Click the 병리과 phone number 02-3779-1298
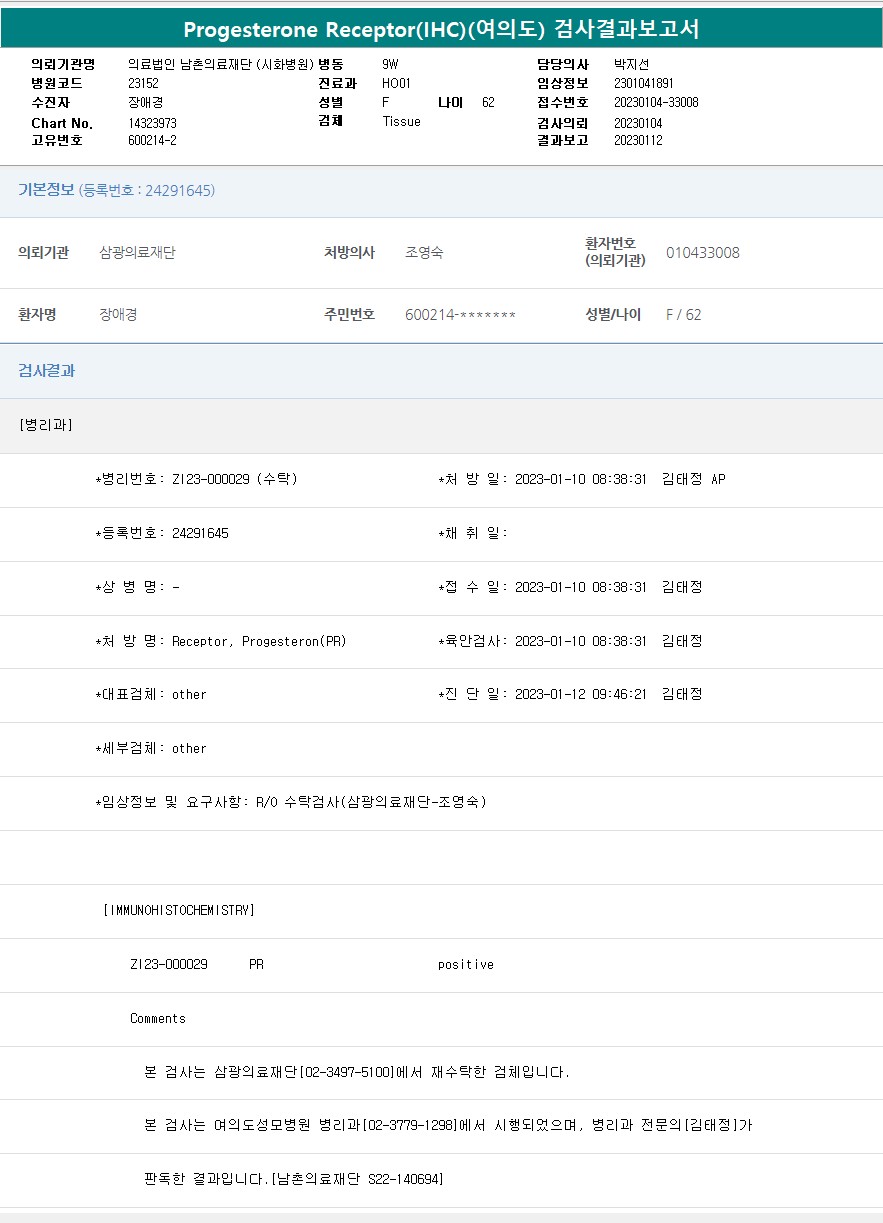The width and height of the screenshot is (883, 1223). point(411,1125)
